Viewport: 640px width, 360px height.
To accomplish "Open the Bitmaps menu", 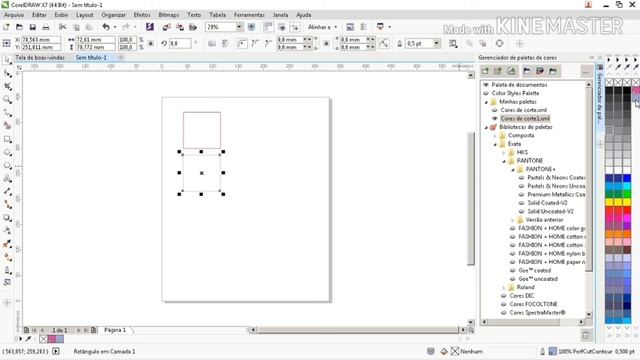I will coord(169,15).
